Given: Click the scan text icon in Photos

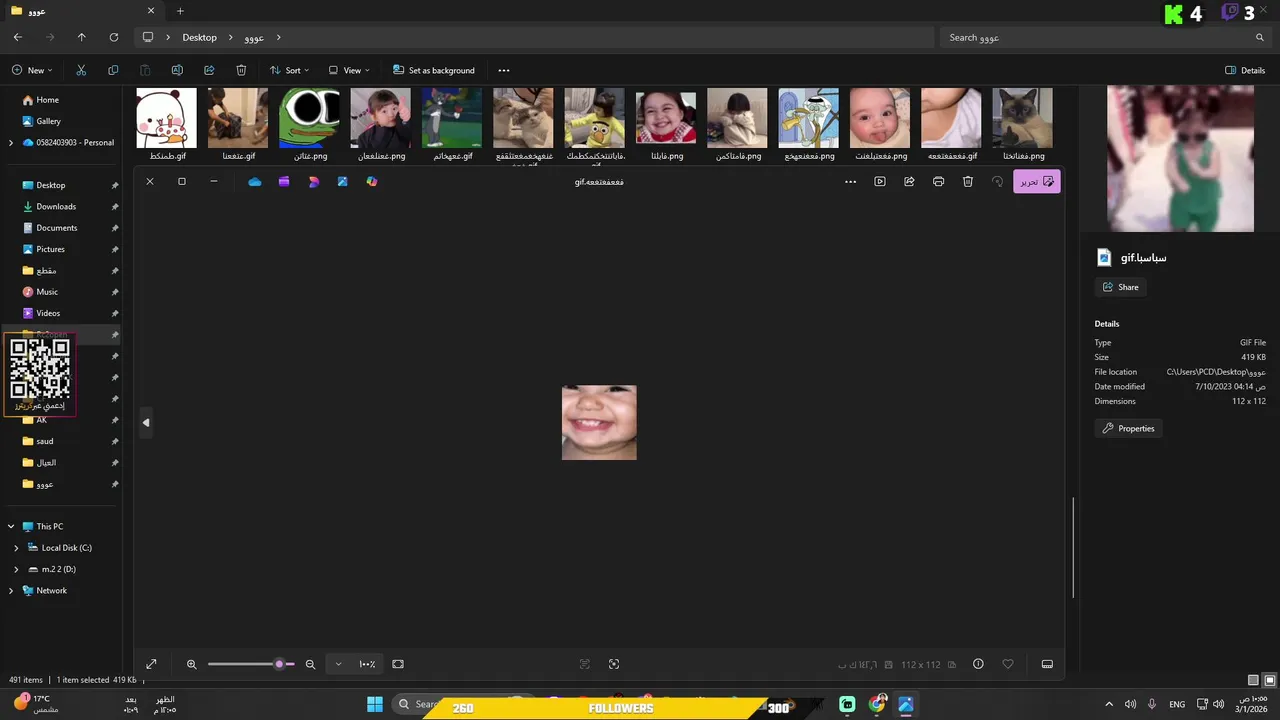Looking at the screenshot, I should [x=585, y=664].
